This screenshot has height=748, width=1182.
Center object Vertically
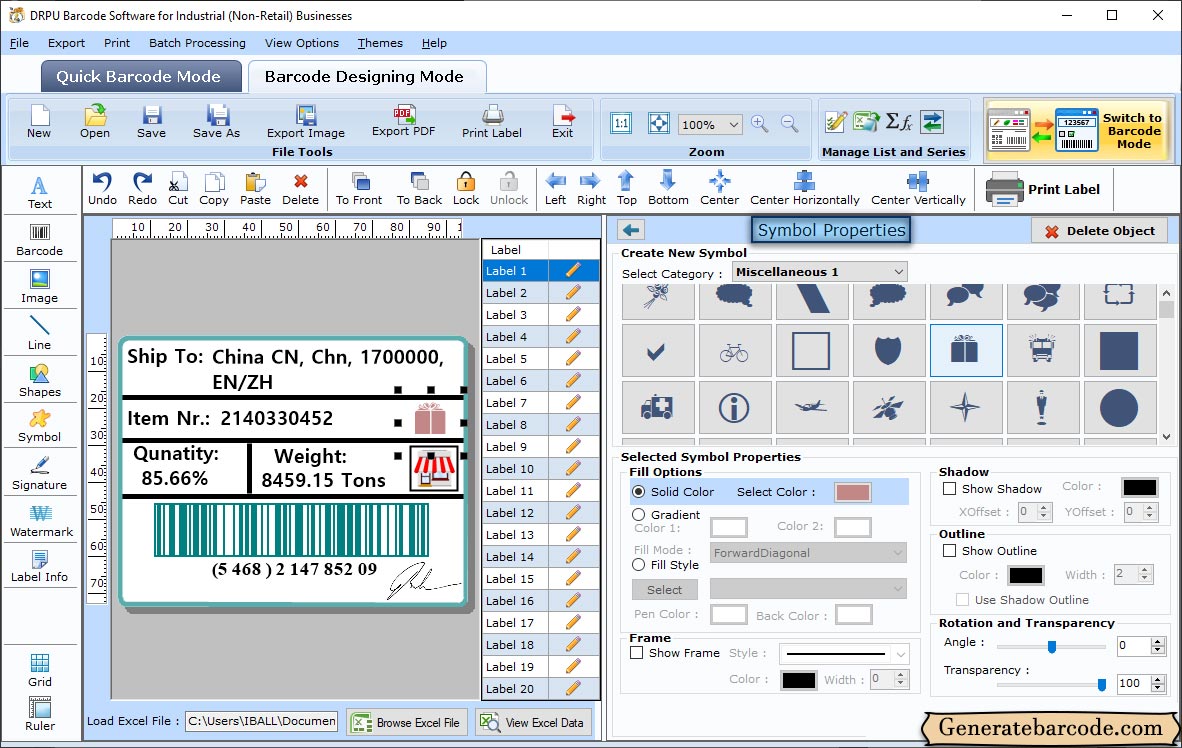(918, 189)
